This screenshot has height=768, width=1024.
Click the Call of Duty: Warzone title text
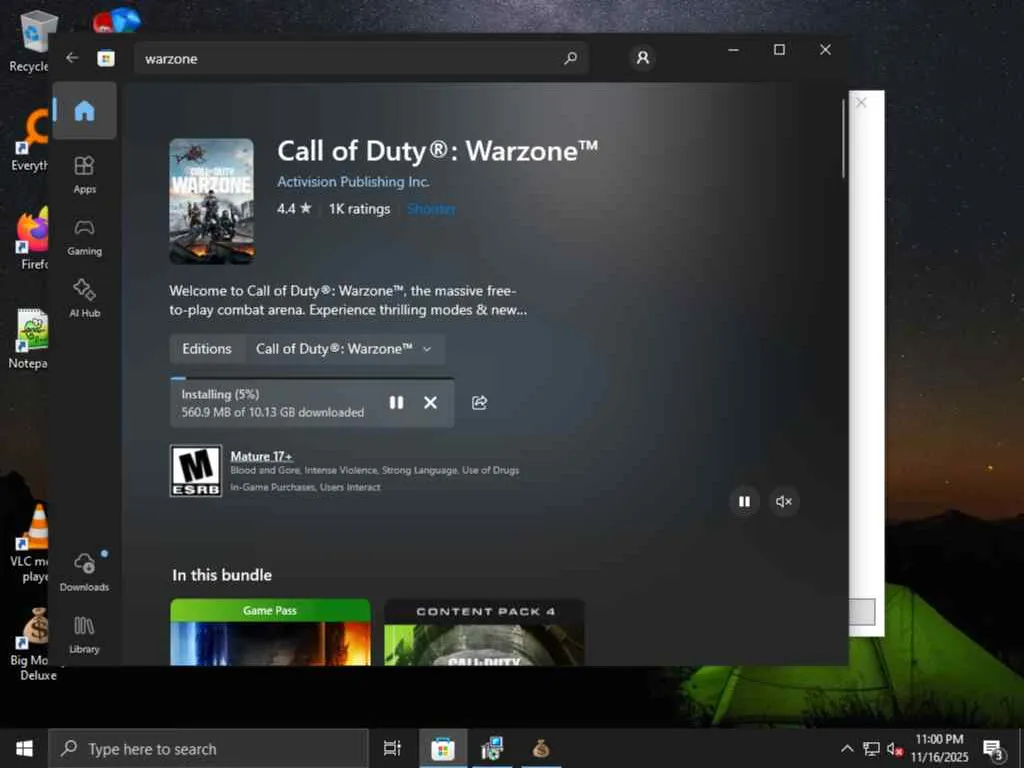pyautogui.click(x=438, y=151)
